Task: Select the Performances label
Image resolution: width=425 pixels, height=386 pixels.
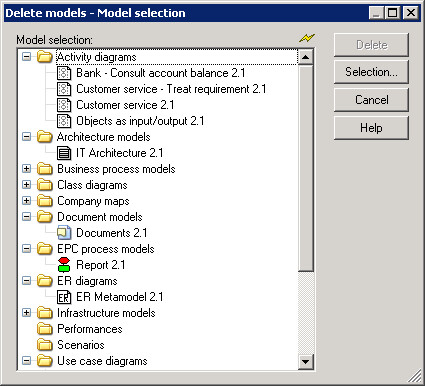Action: point(90,329)
